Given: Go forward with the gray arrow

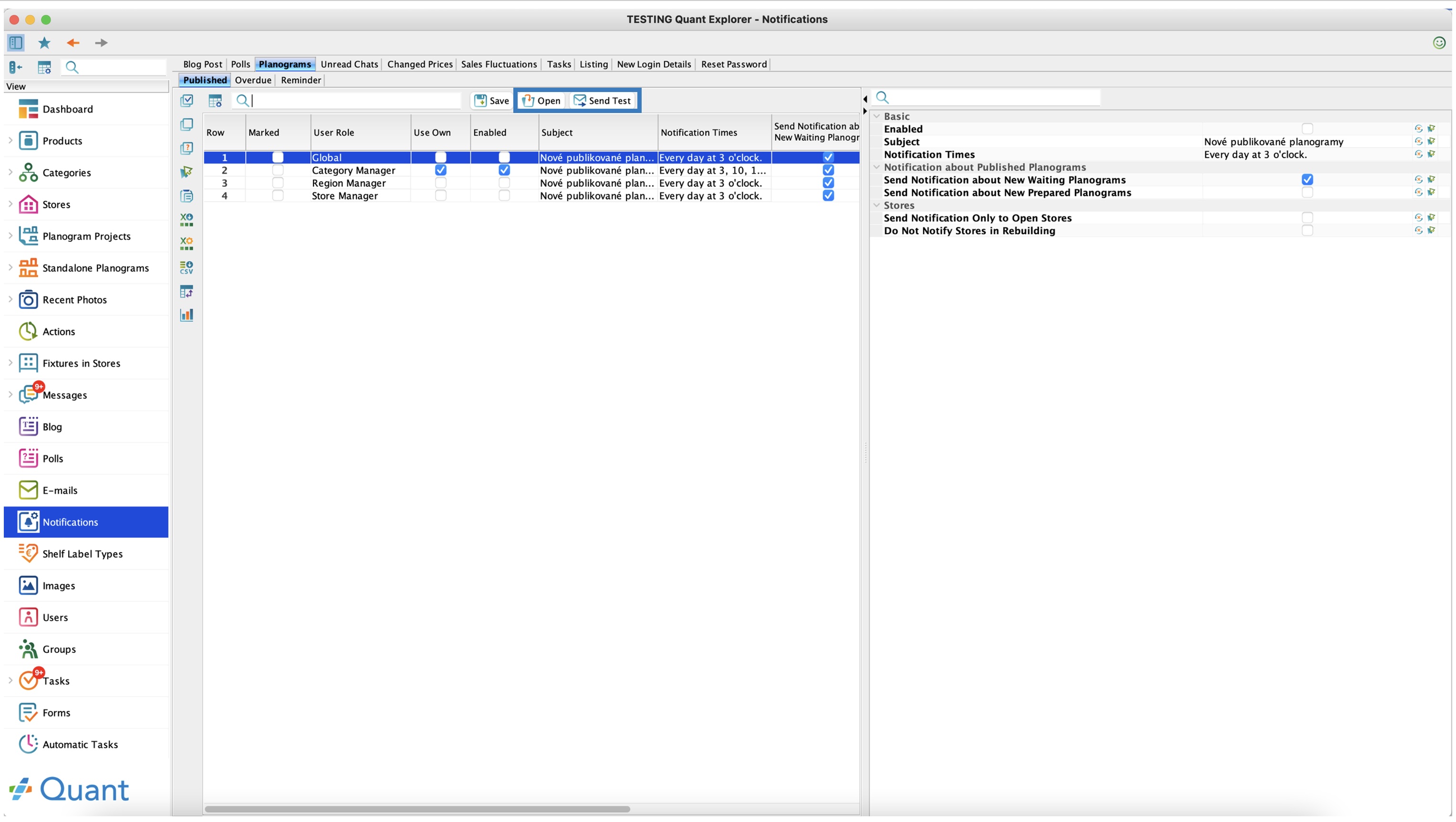Looking at the screenshot, I should tap(101, 43).
